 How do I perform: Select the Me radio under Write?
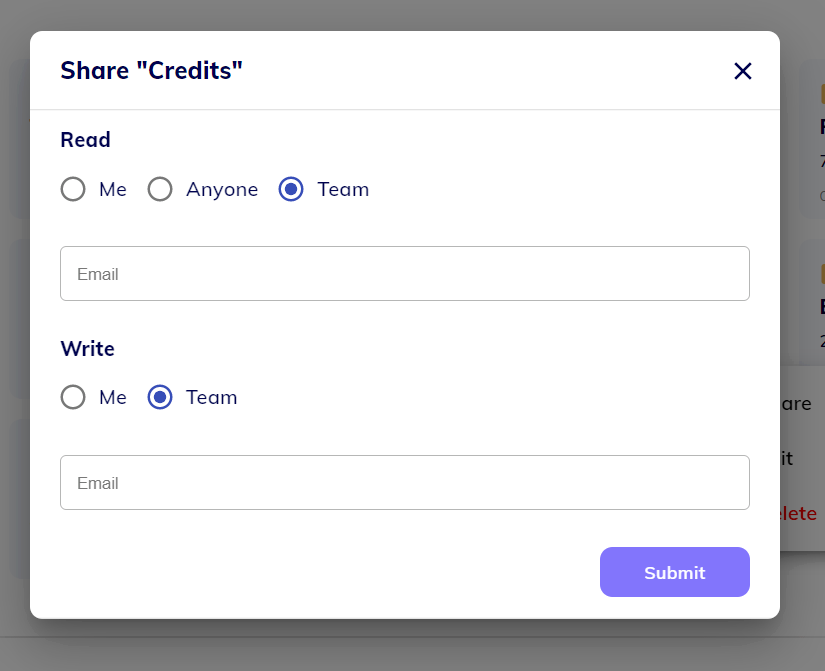73,397
